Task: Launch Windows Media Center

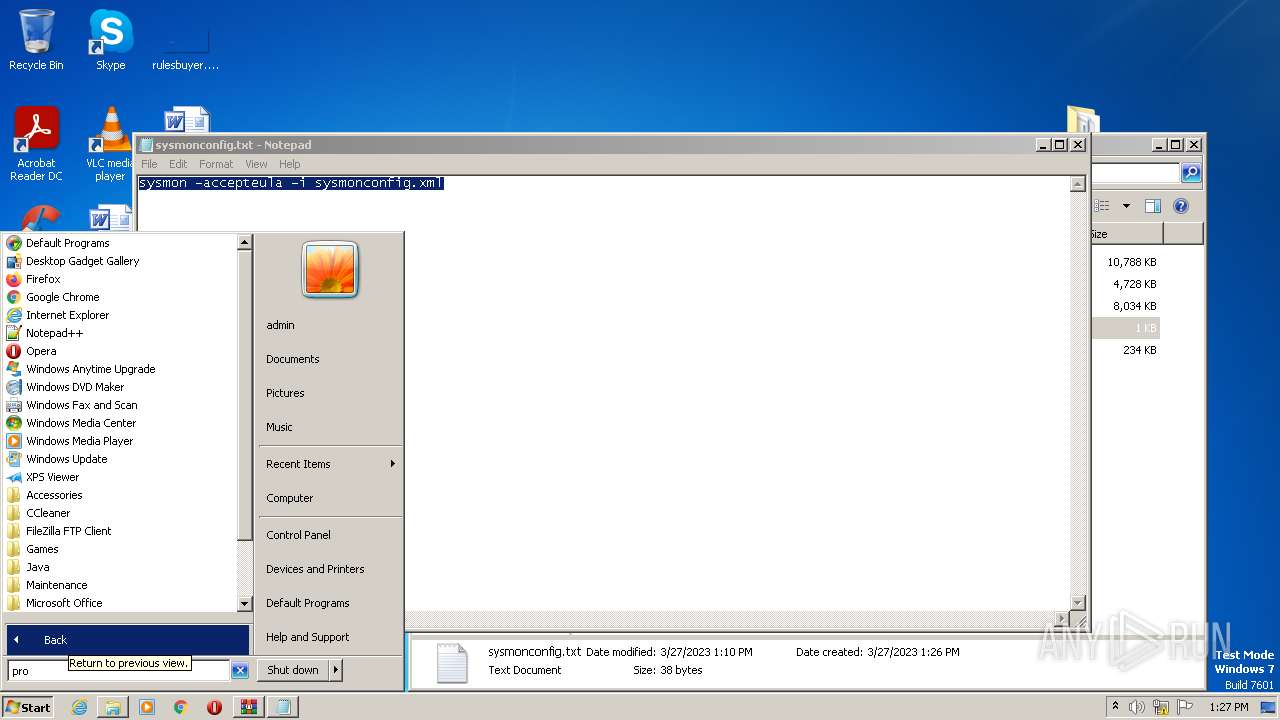Action: click(120, 423)
